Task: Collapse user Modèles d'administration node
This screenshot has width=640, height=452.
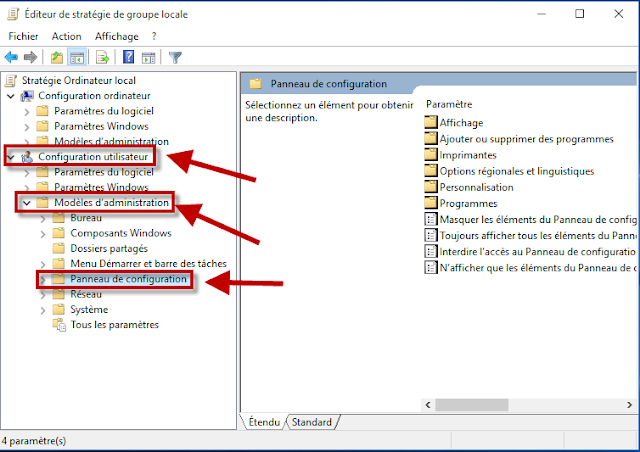Action: 27,203
